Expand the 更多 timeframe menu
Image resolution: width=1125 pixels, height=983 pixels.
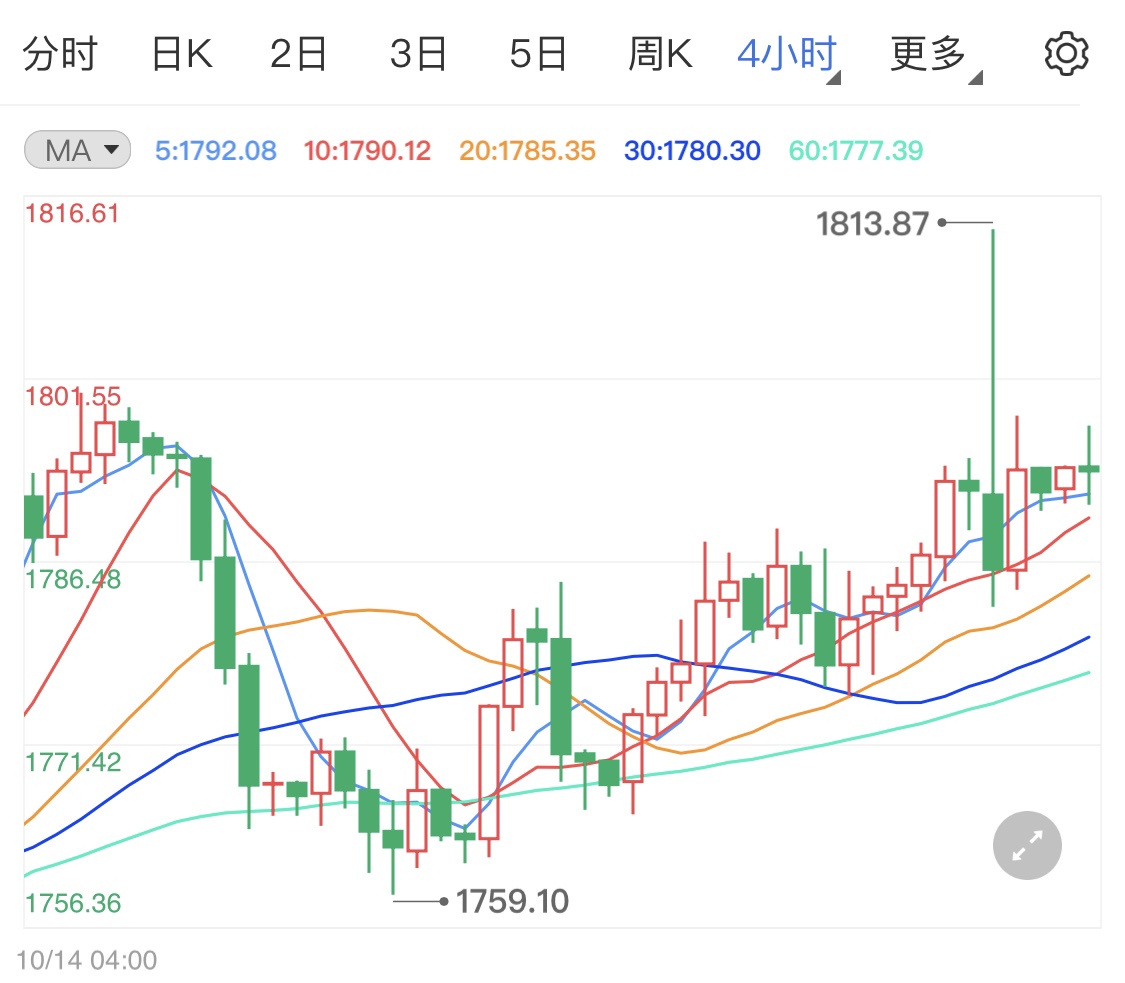click(935, 54)
